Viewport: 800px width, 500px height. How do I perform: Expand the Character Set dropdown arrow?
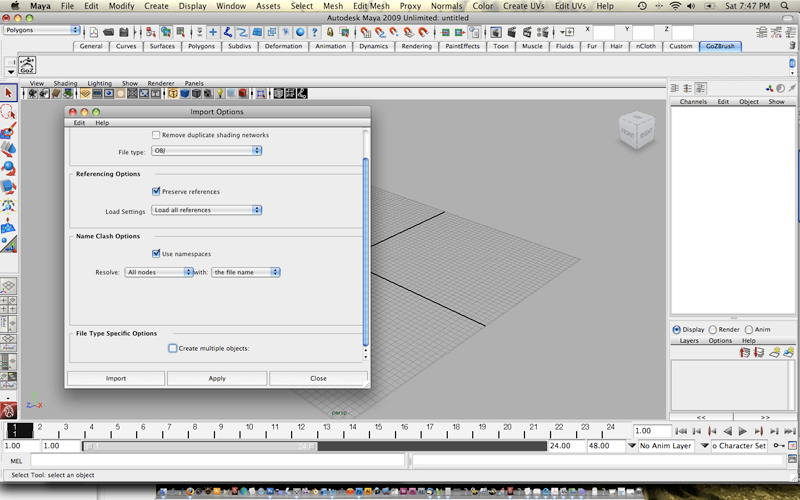click(705, 445)
